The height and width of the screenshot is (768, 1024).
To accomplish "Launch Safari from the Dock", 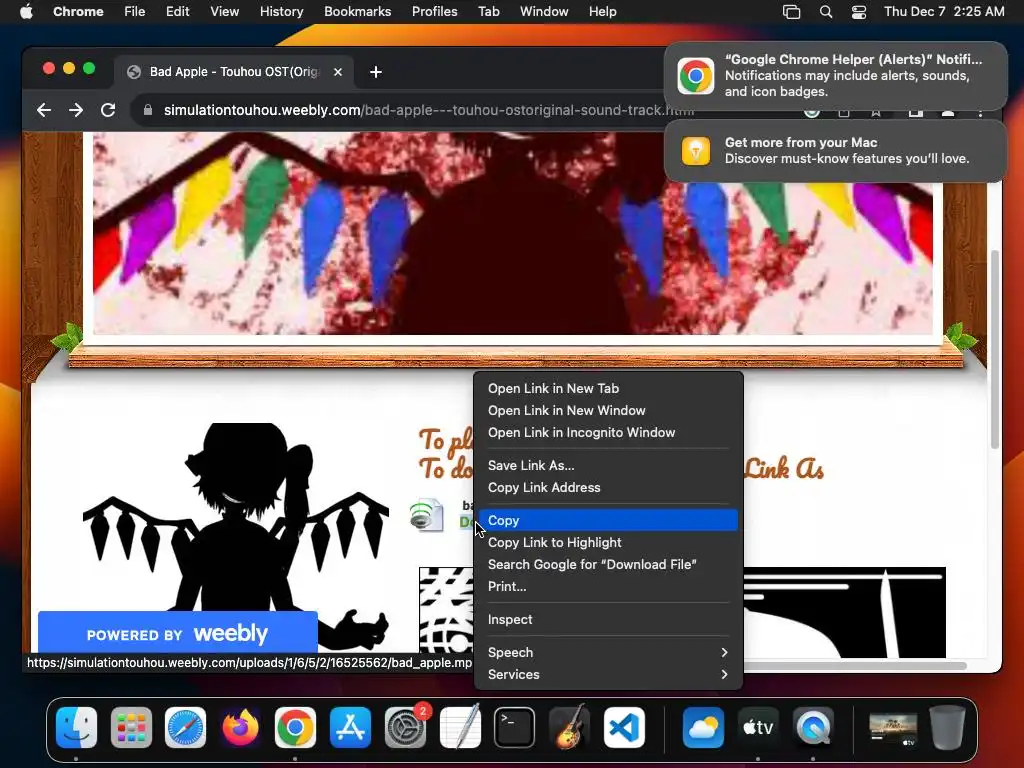I will 185,728.
